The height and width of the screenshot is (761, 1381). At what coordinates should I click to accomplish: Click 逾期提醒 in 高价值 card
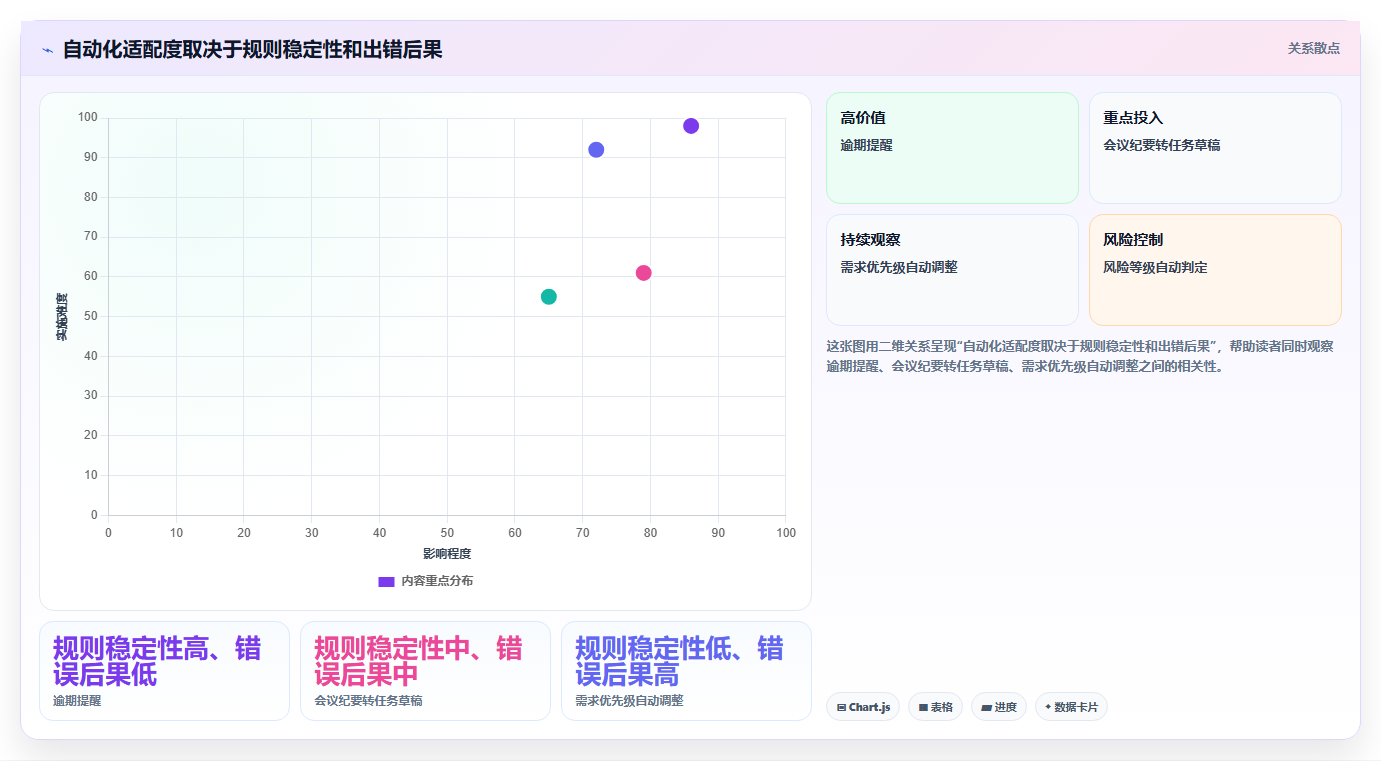pyautogui.click(x=866, y=145)
